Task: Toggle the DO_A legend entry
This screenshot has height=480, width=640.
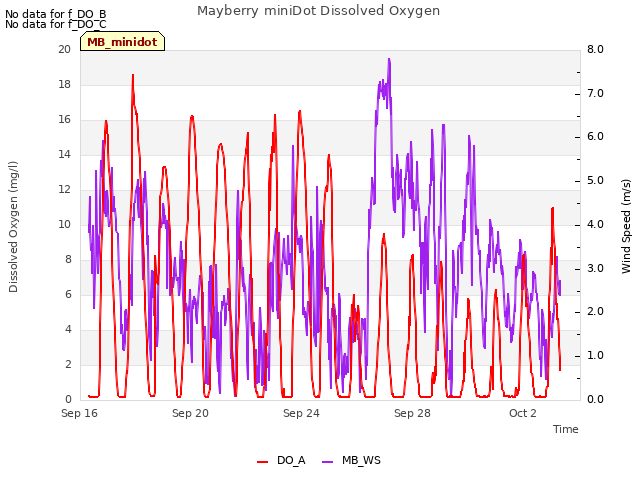Action: point(281,460)
